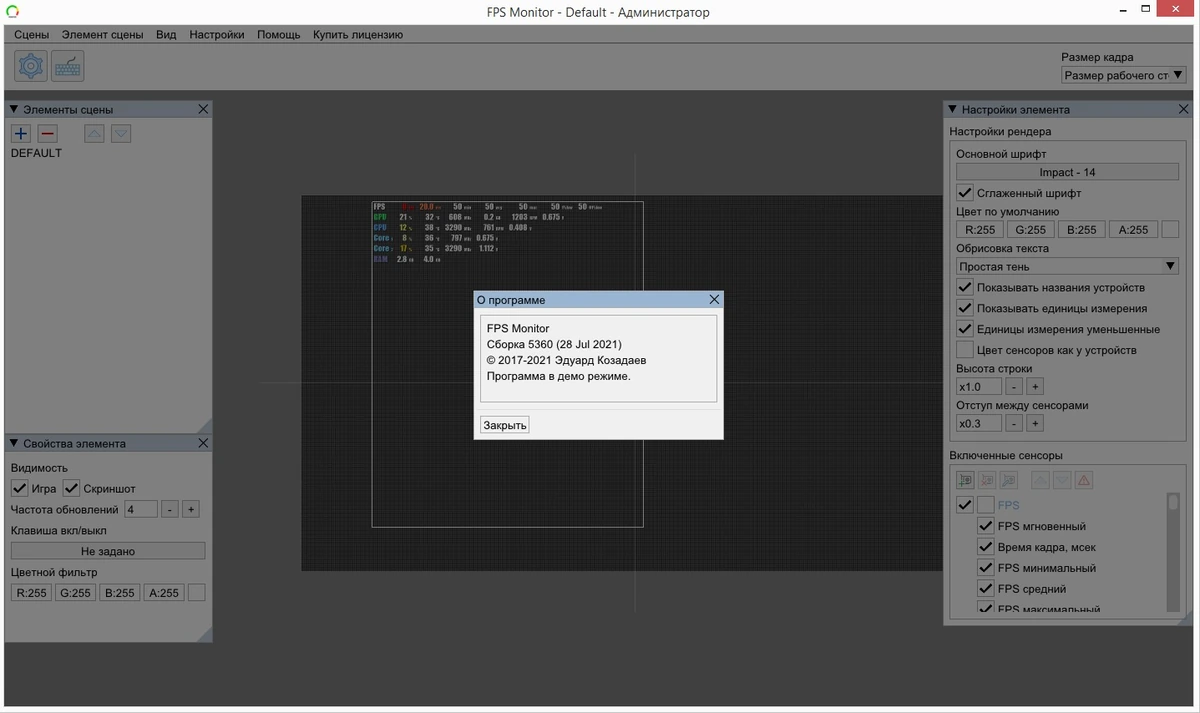Uncheck Время кадра, мсек sensor

point(985,547)
